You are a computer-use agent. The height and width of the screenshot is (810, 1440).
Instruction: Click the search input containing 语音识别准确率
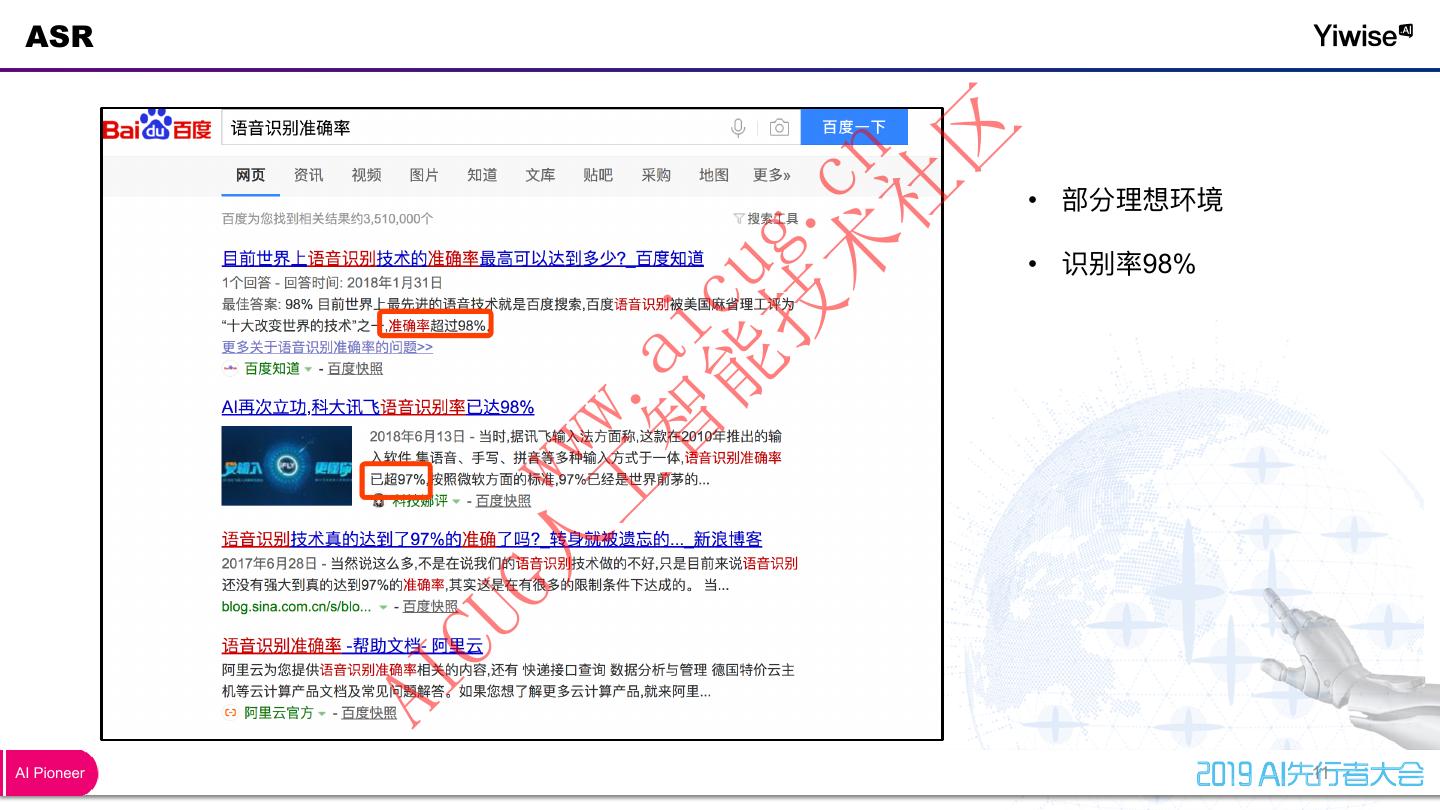[x=470, y=128]
